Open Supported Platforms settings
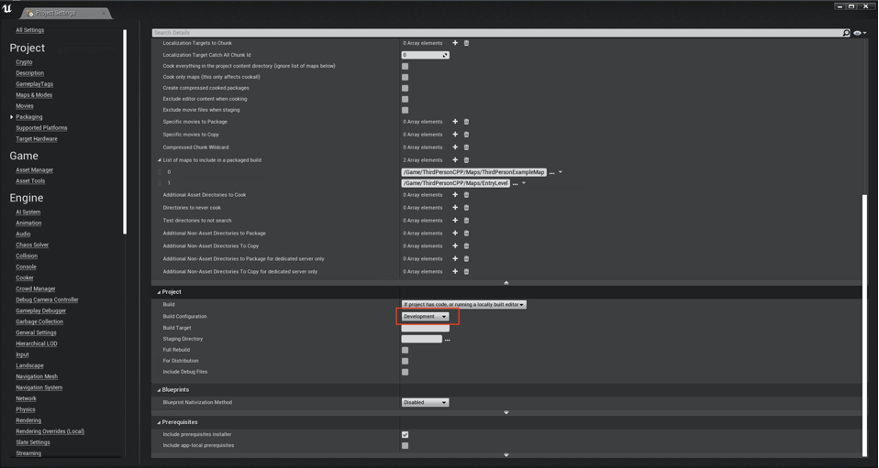This screenshot has width=879, height=468. (x=41, y=128)
